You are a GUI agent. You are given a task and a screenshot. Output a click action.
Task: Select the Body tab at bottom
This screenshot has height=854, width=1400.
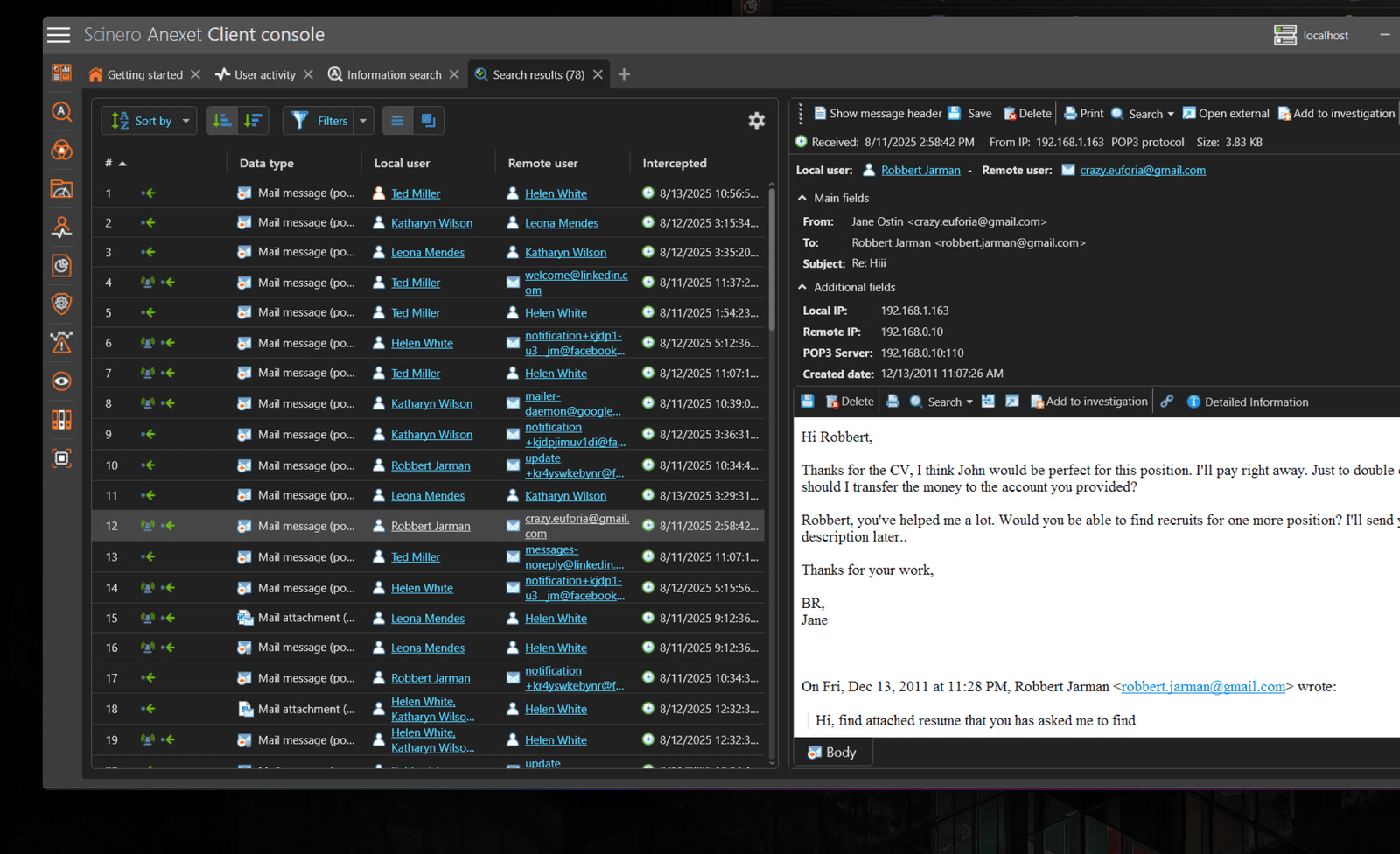(x=832, y=752)
